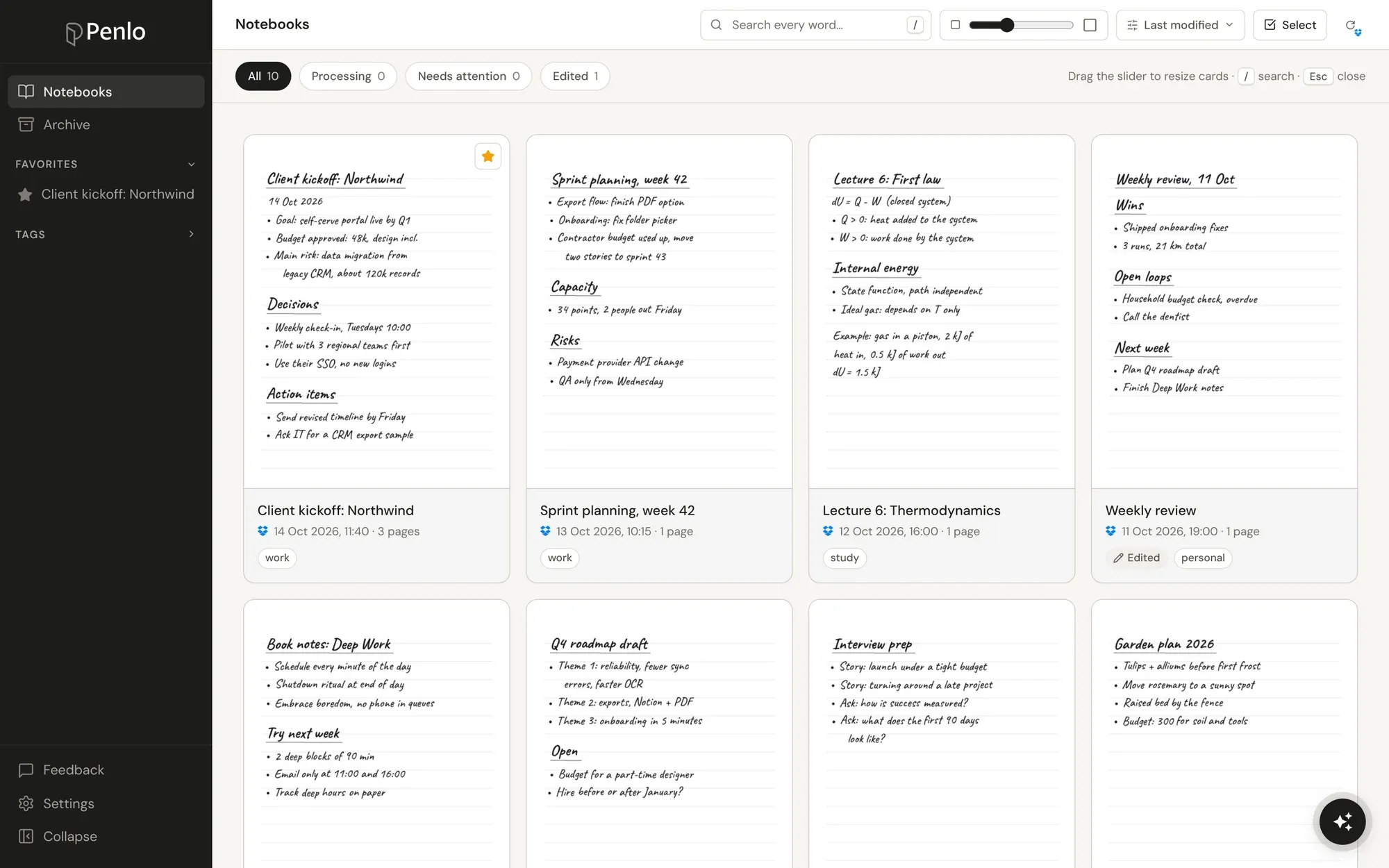Expand the Tags section chevron
The width and height of the screenshot is (1389, 868).
pos(192,235)
